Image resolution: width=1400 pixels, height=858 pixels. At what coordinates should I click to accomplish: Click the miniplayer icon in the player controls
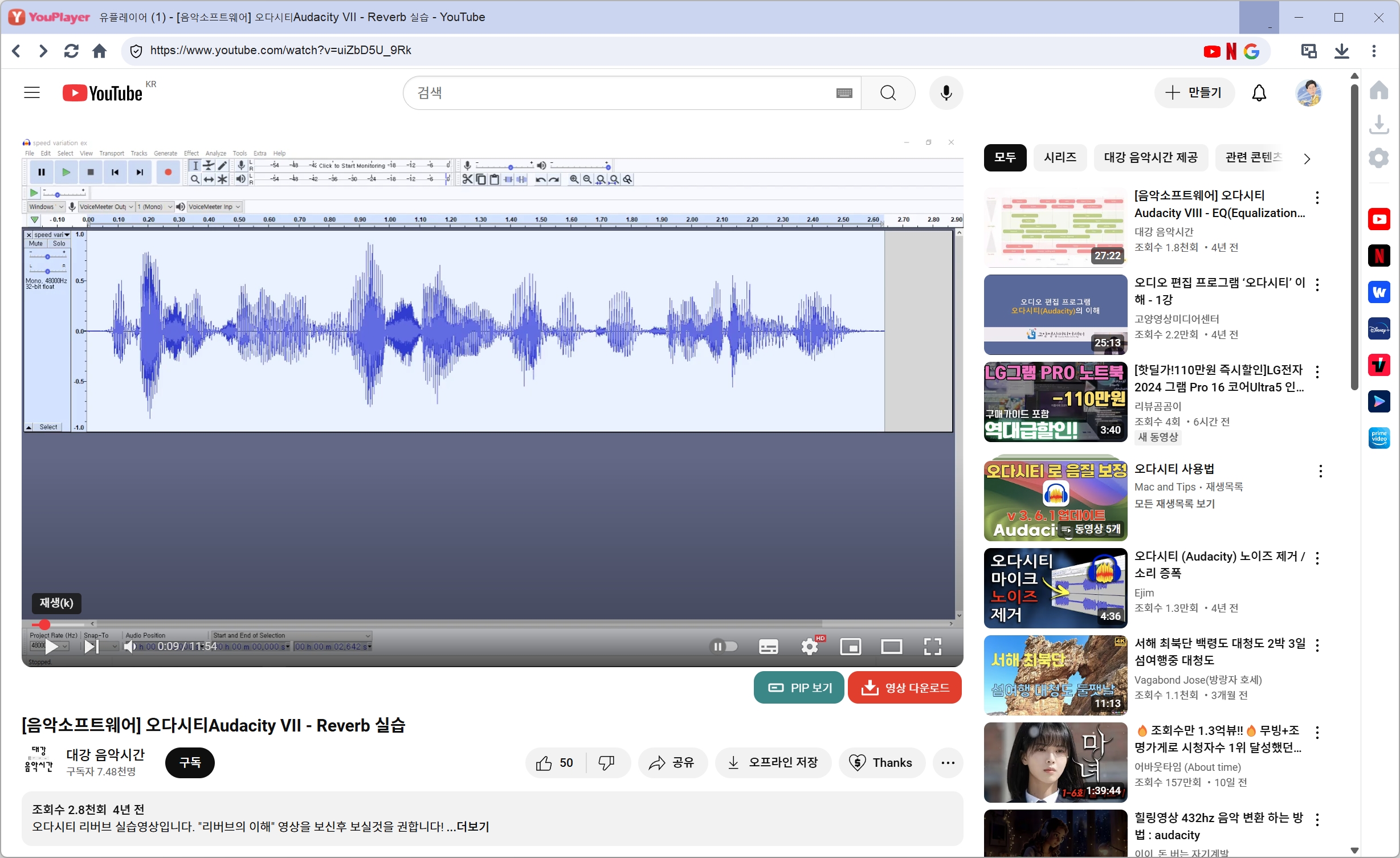click(850, 647)
